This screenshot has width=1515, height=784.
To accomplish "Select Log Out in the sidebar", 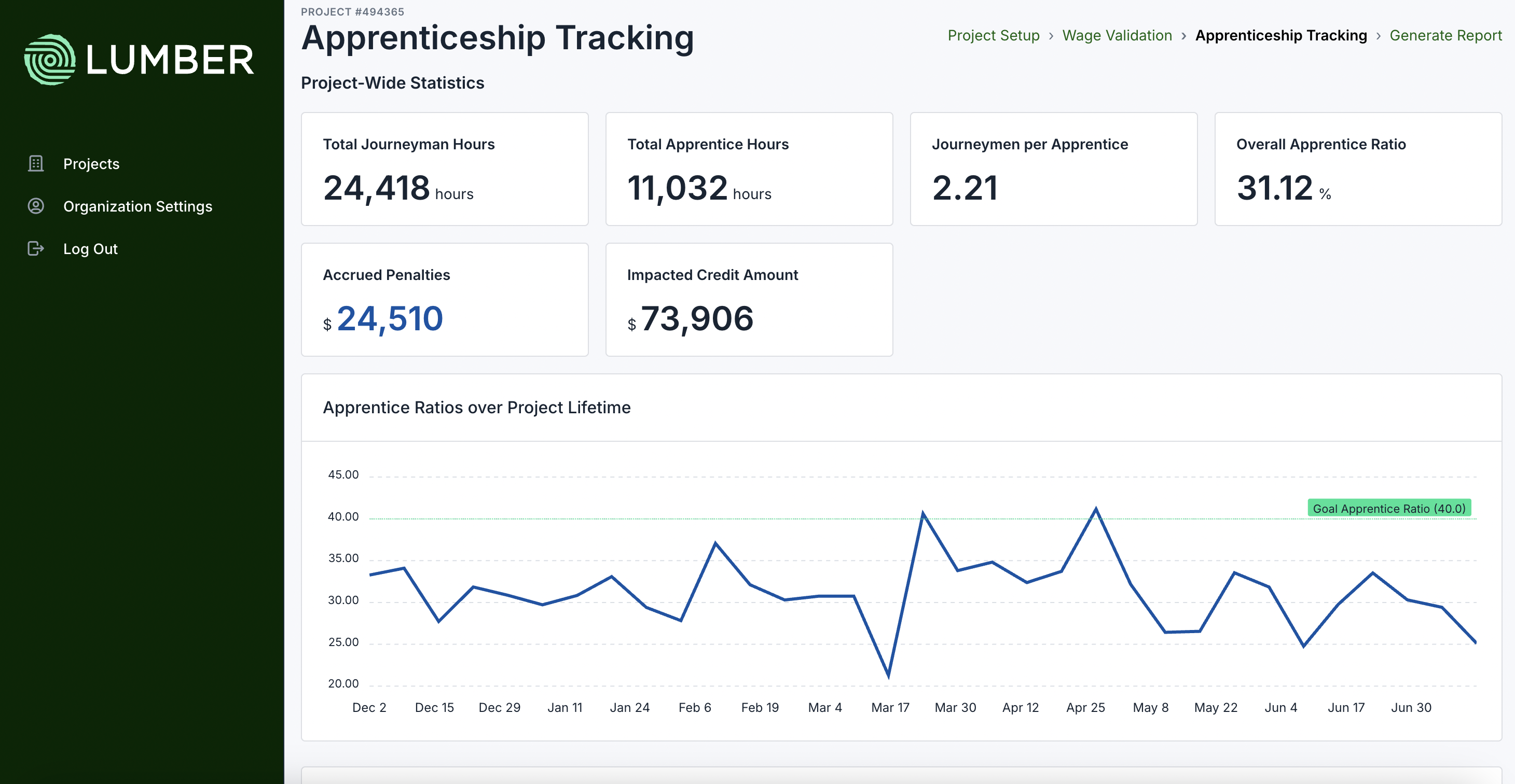I will pyautogui.click(x=90, y=249).
